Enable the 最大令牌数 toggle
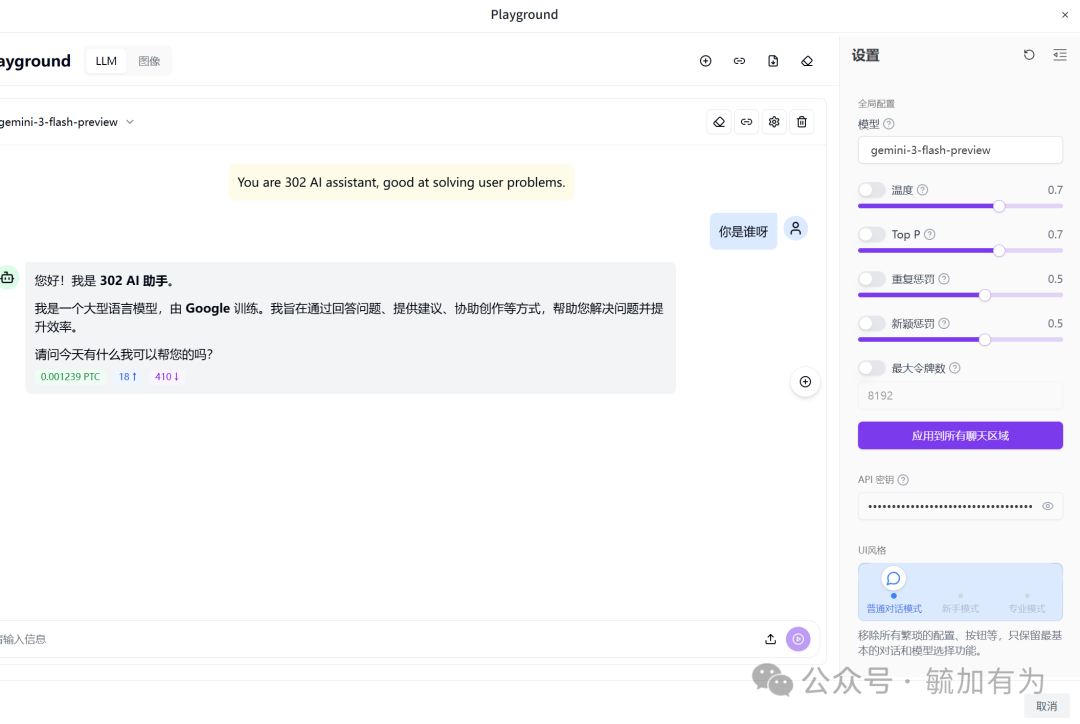The image size is (1080, 724). click(869, 368)
